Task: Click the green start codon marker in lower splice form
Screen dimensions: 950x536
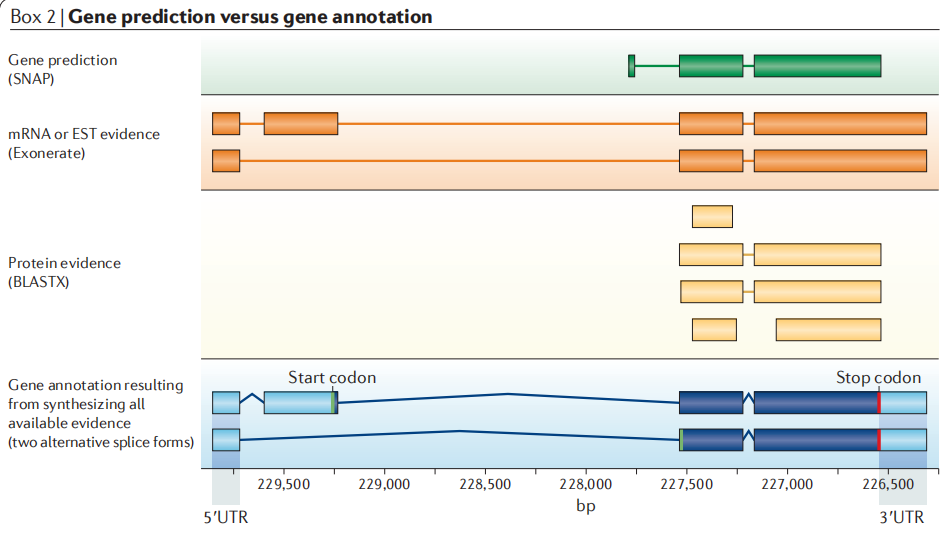Action: tap(681, 440)
